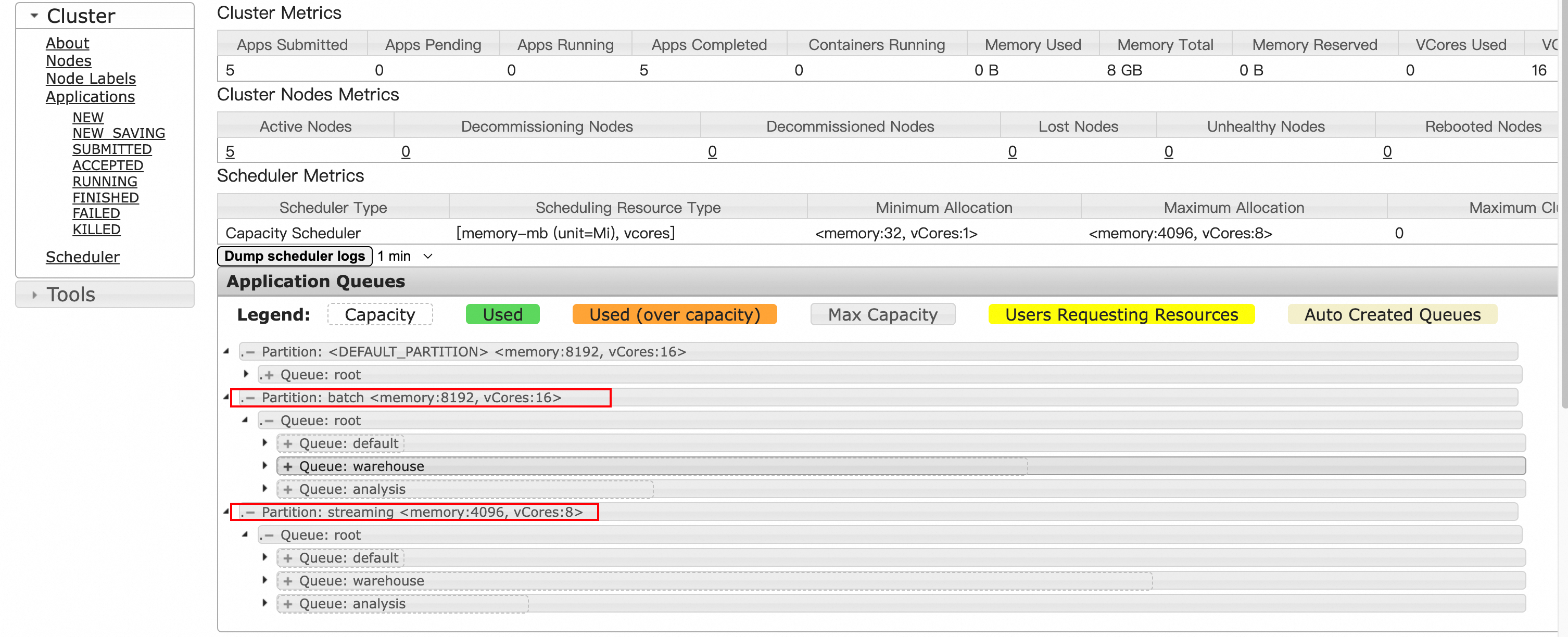The width and height of the screenshot is (1568, 637).
Task: Expand the warehouse queue under batch partition
Action: 287,467
